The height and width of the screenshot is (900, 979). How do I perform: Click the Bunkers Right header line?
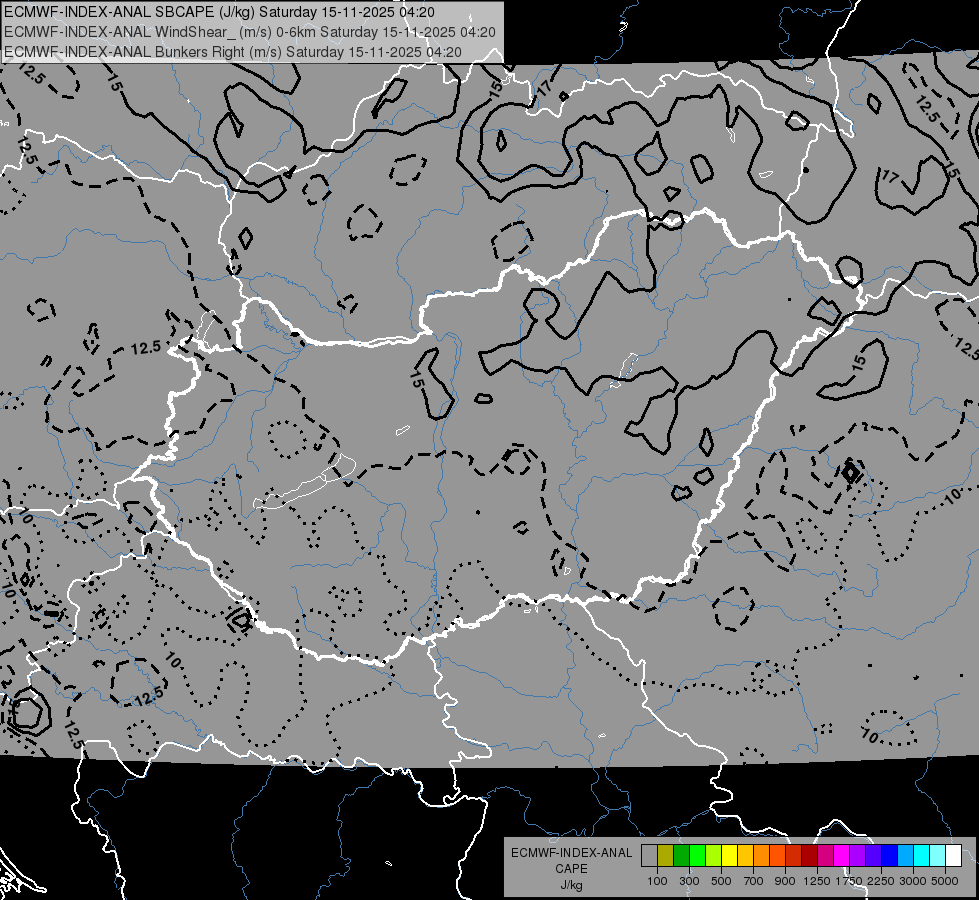(233, 52)
